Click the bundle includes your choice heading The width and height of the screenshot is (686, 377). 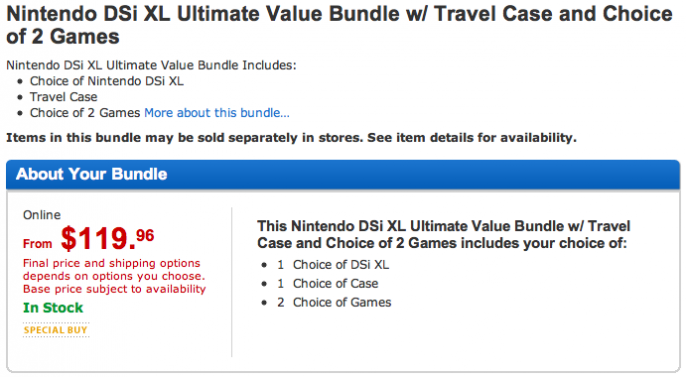pos(443,234)
